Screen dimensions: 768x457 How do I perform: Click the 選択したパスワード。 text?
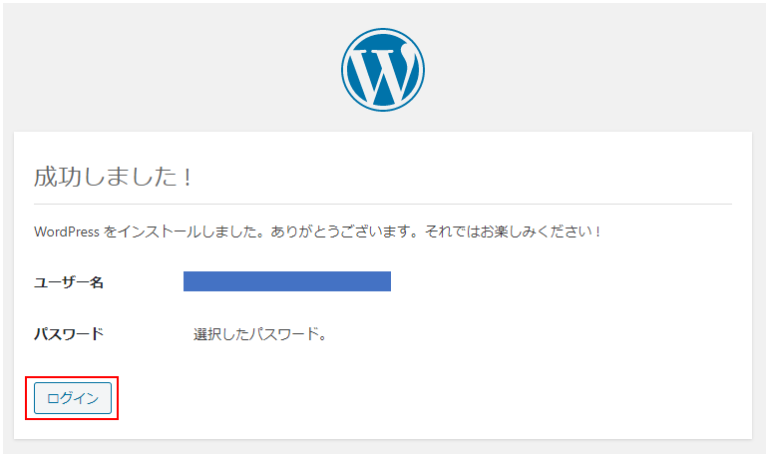pyautogui.click(x=260, y=334)
